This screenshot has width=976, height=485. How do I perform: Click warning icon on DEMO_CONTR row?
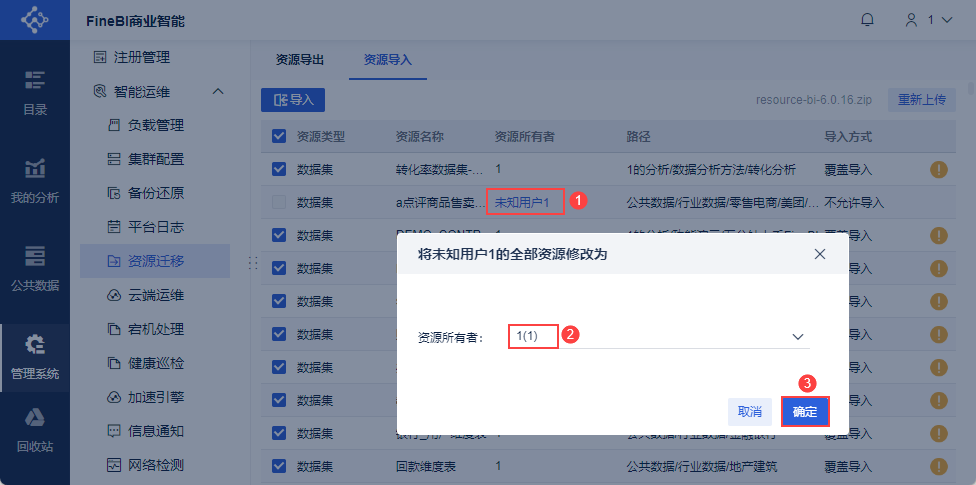tap(939, 235)
